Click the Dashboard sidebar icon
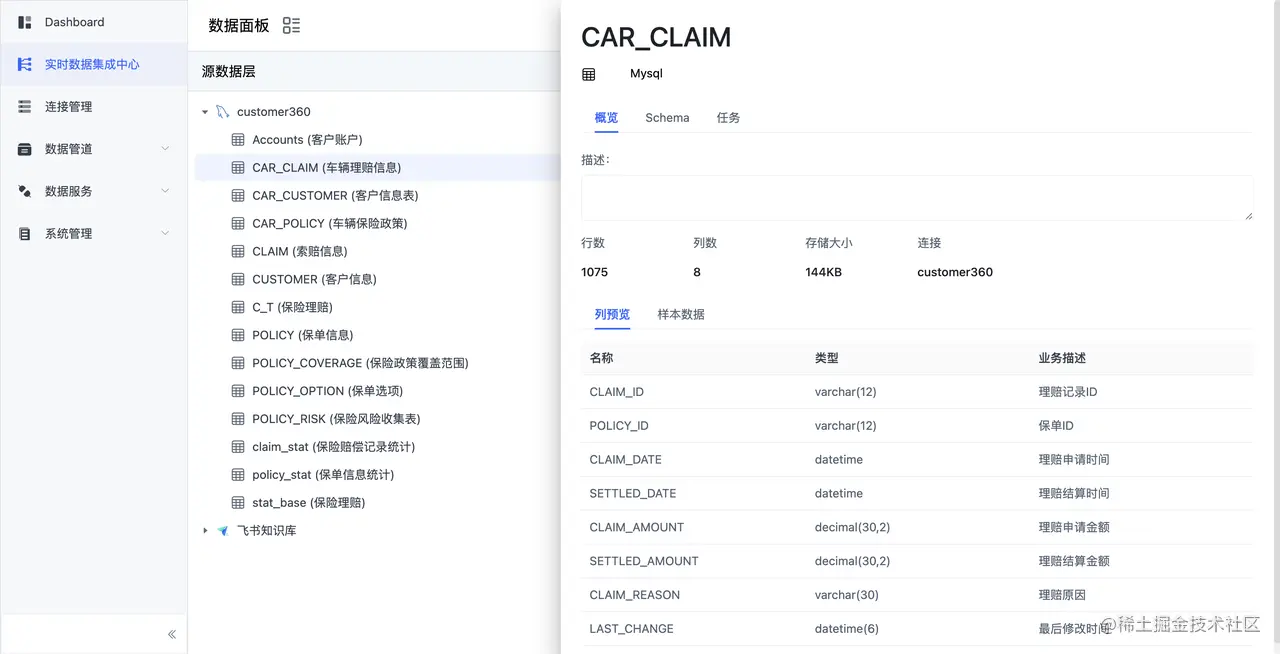 pos(25,22)
